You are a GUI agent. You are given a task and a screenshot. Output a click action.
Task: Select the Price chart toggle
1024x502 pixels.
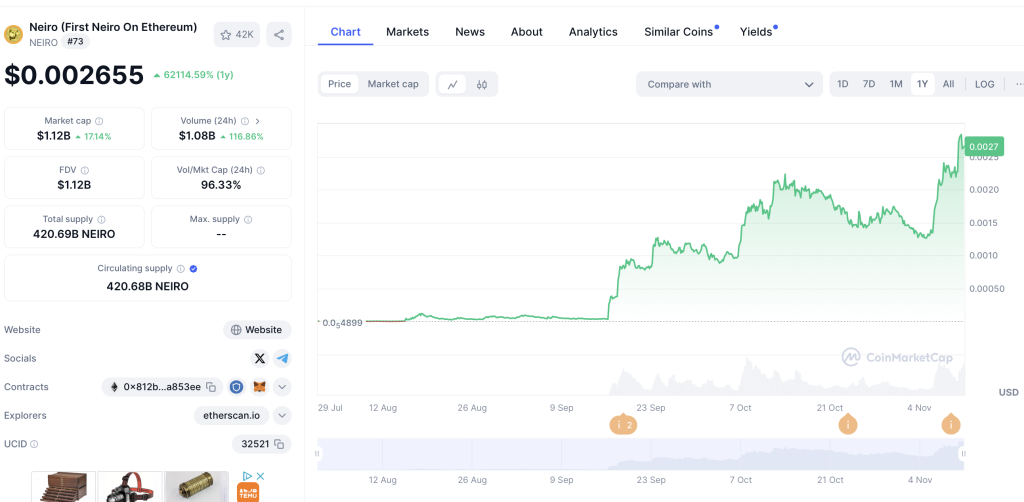340,84
